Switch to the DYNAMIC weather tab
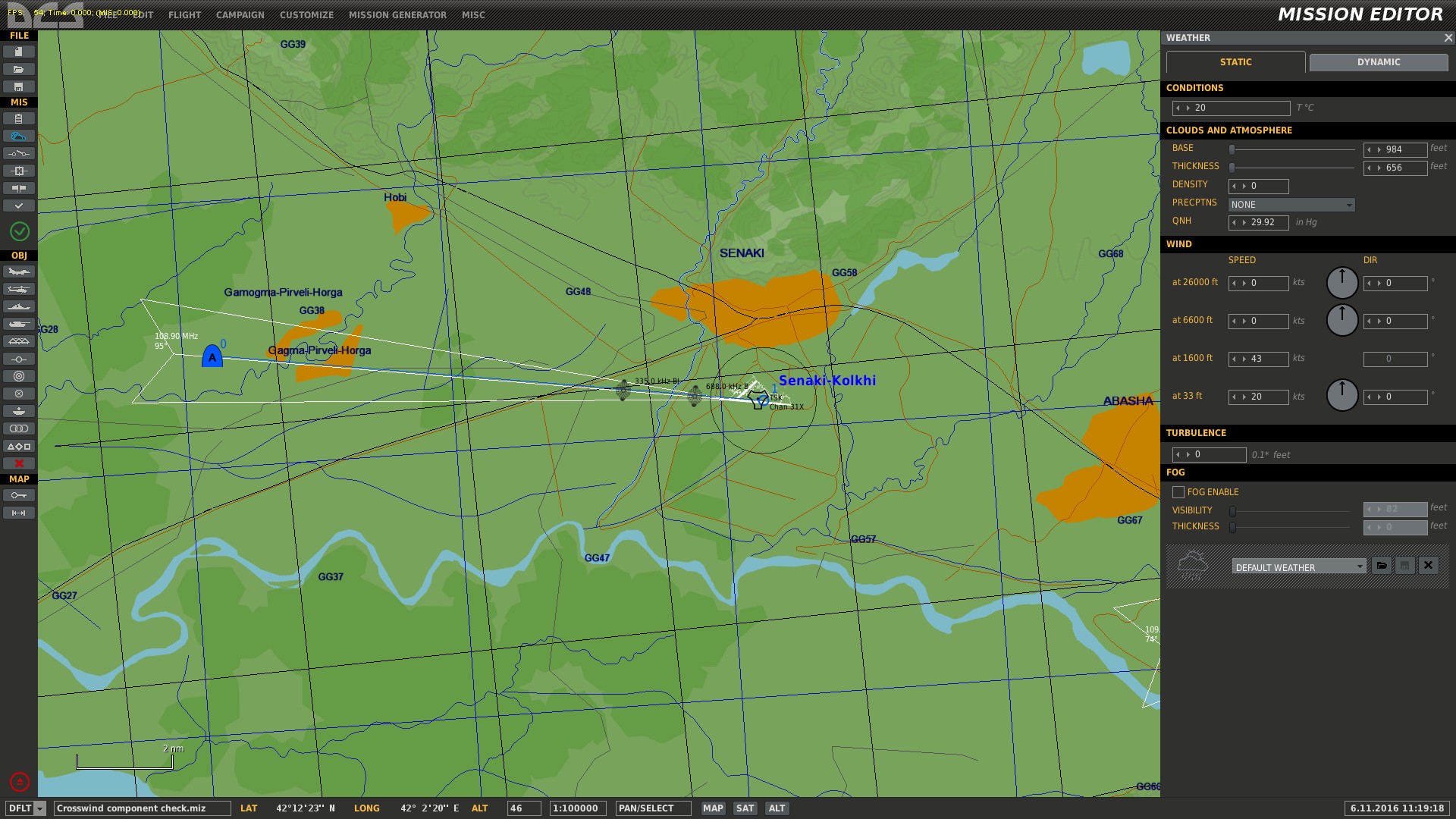This screenshot has width=1456, height=819. (1379, 62)
